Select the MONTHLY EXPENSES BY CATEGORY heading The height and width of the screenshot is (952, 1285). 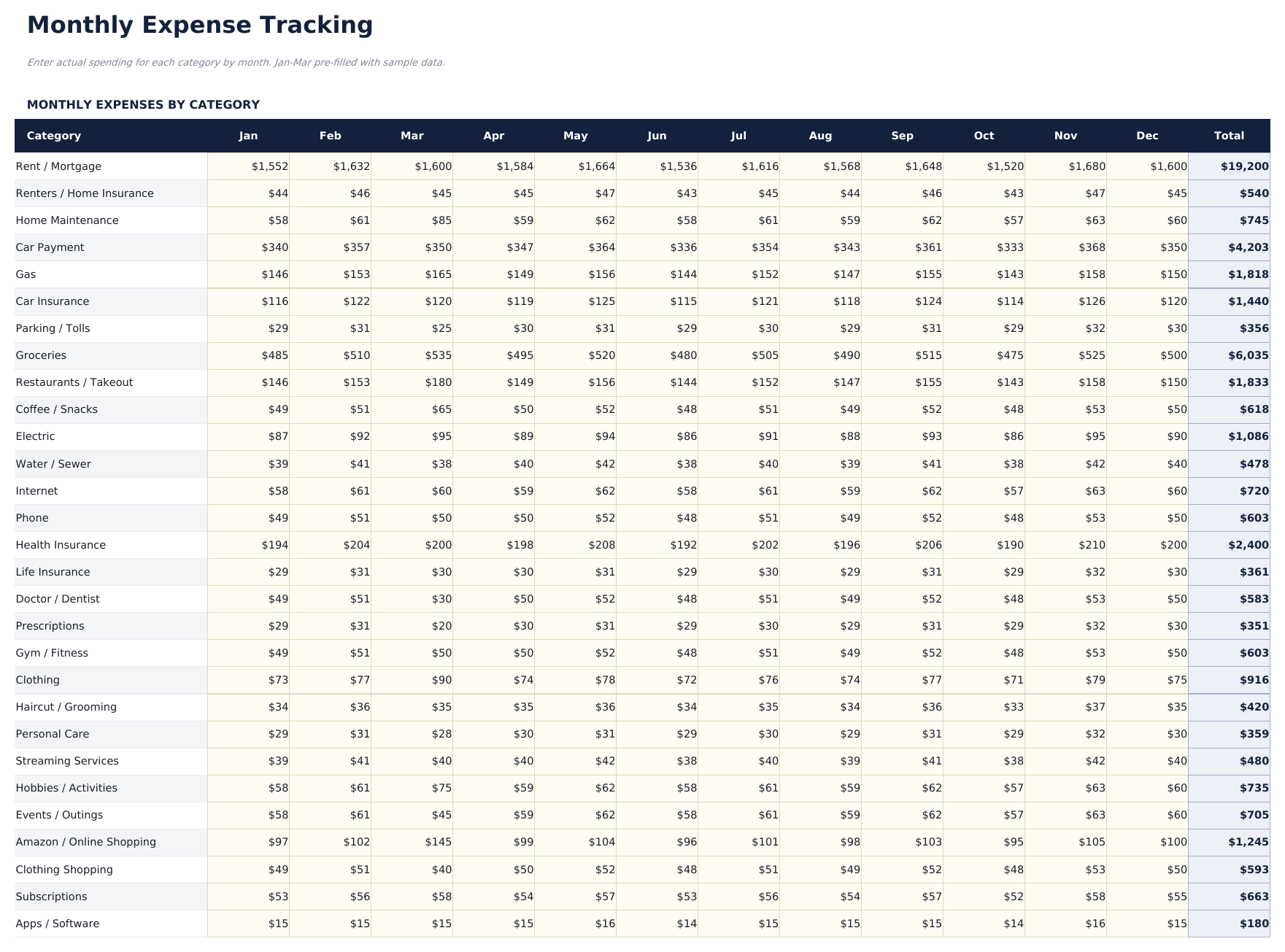click(143, 104)
